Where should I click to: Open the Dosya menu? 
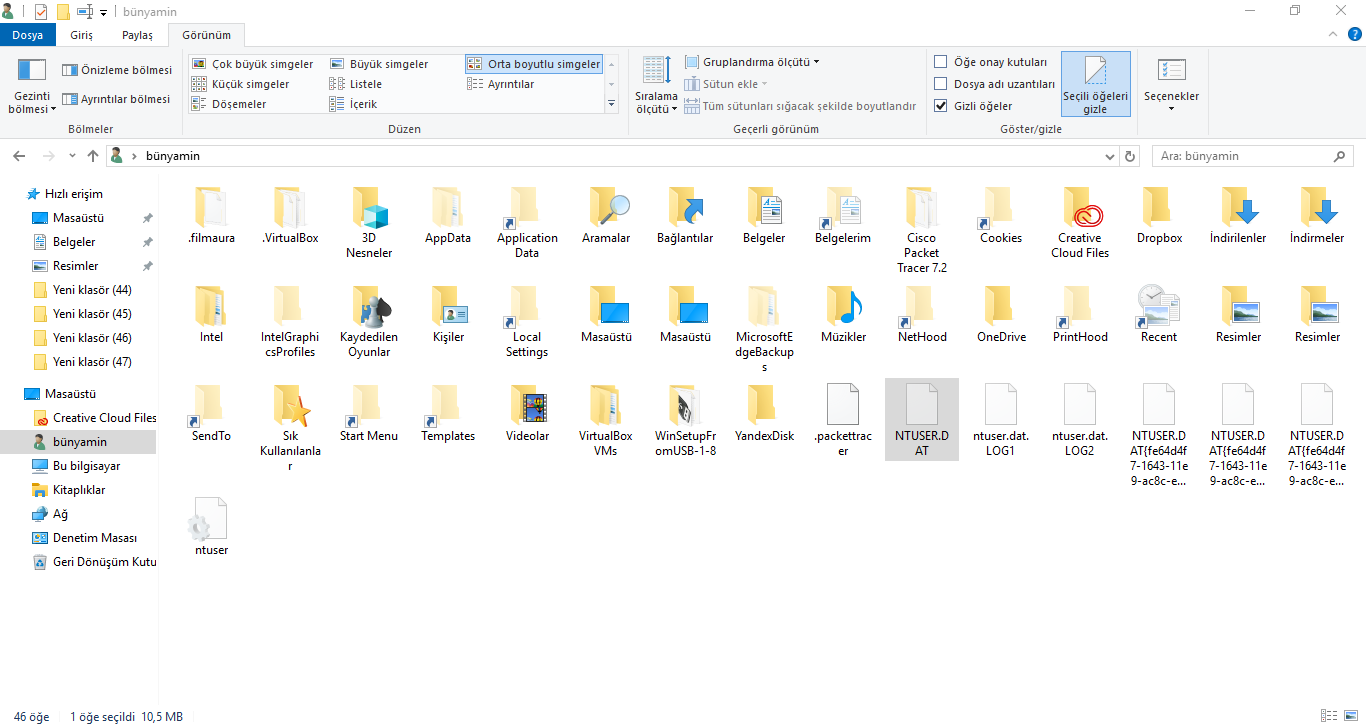tap(28, 34)
